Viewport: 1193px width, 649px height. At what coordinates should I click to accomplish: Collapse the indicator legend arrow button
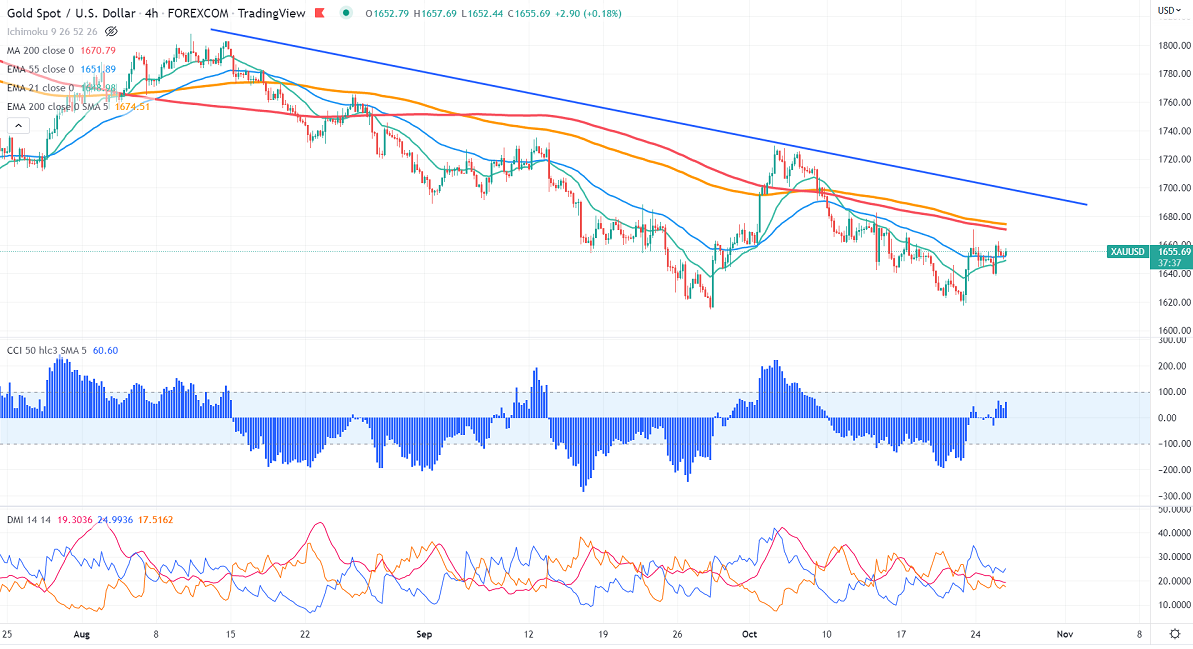(18, 126)
